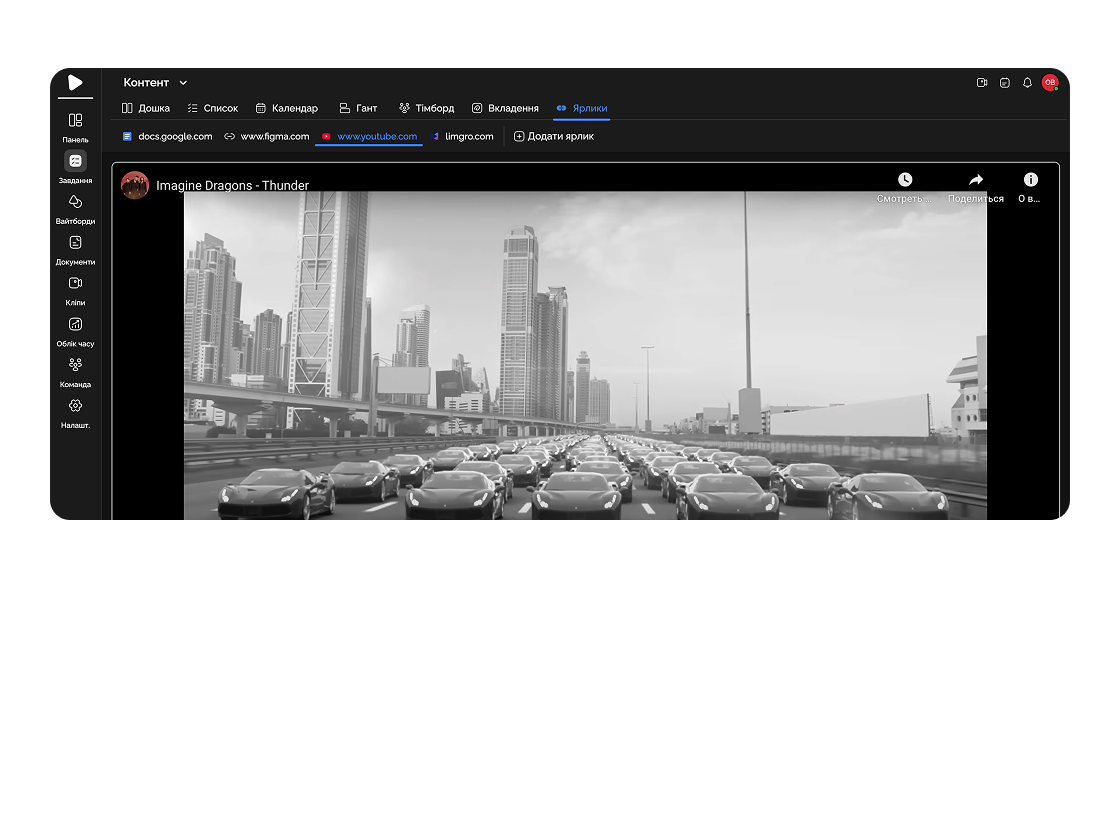Start a video call via the camera icon

pos(981,83)
